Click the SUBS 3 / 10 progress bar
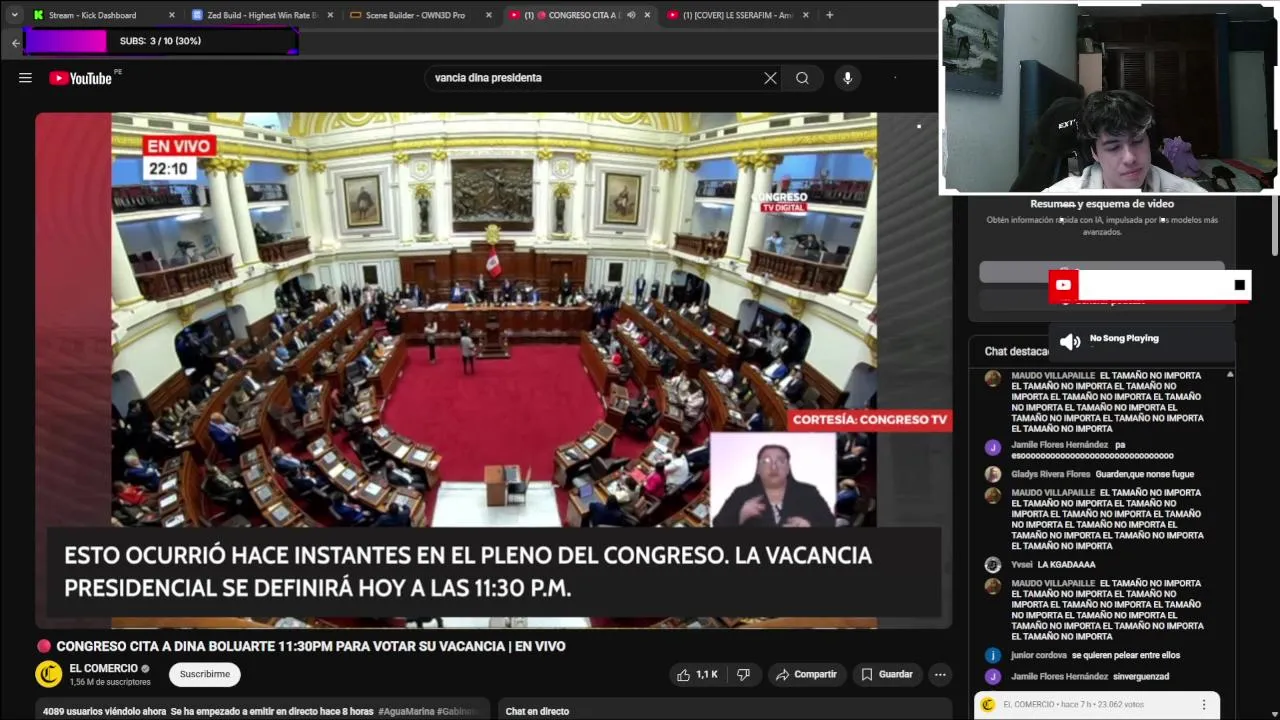1280x720 pixels. (161, 41)
